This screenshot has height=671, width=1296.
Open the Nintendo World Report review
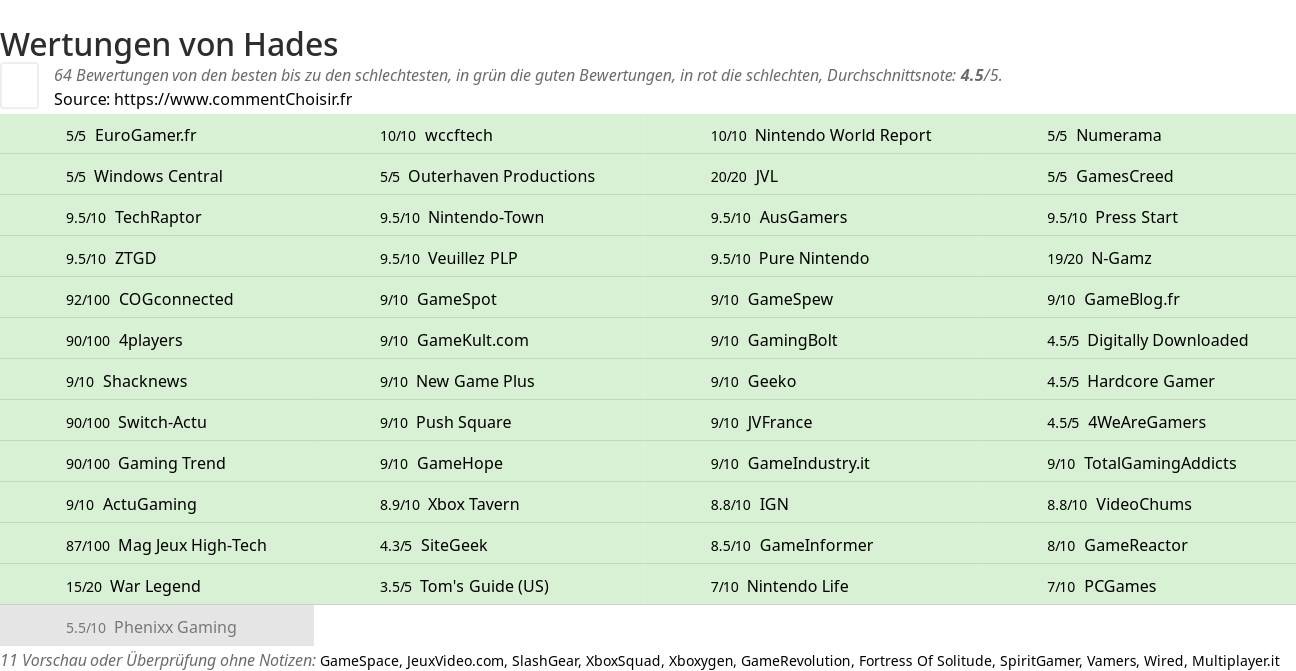tap(821, 135)
